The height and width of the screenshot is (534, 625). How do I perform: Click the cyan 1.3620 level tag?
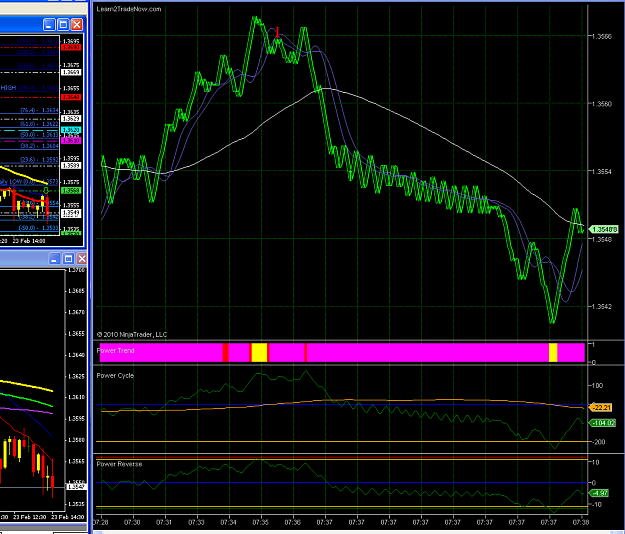(71, 130)
